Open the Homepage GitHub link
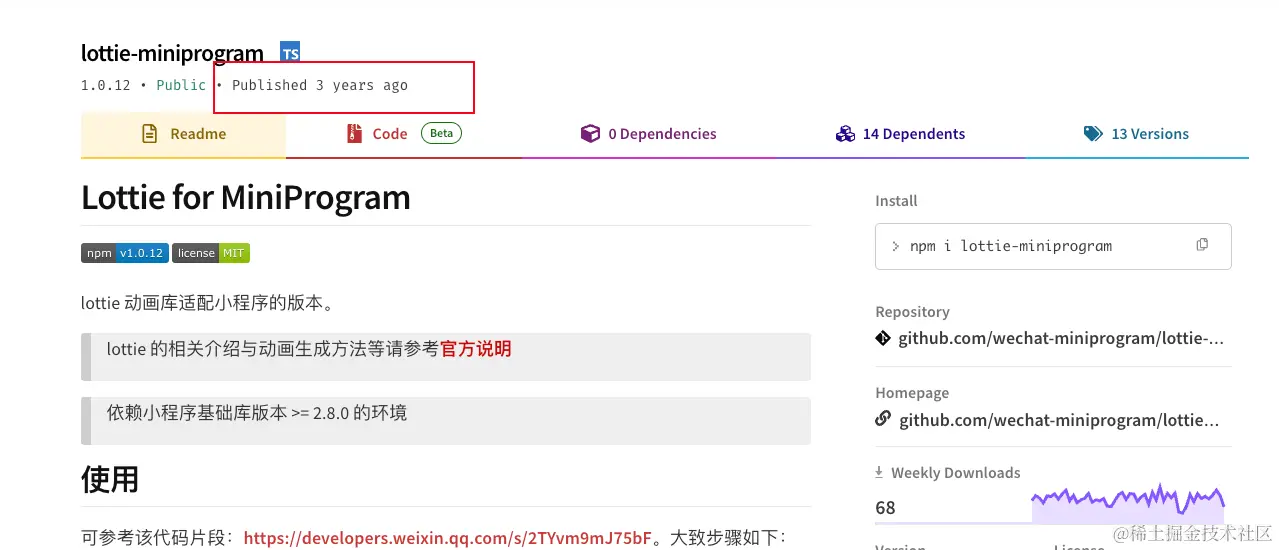 pos(1059,420)
